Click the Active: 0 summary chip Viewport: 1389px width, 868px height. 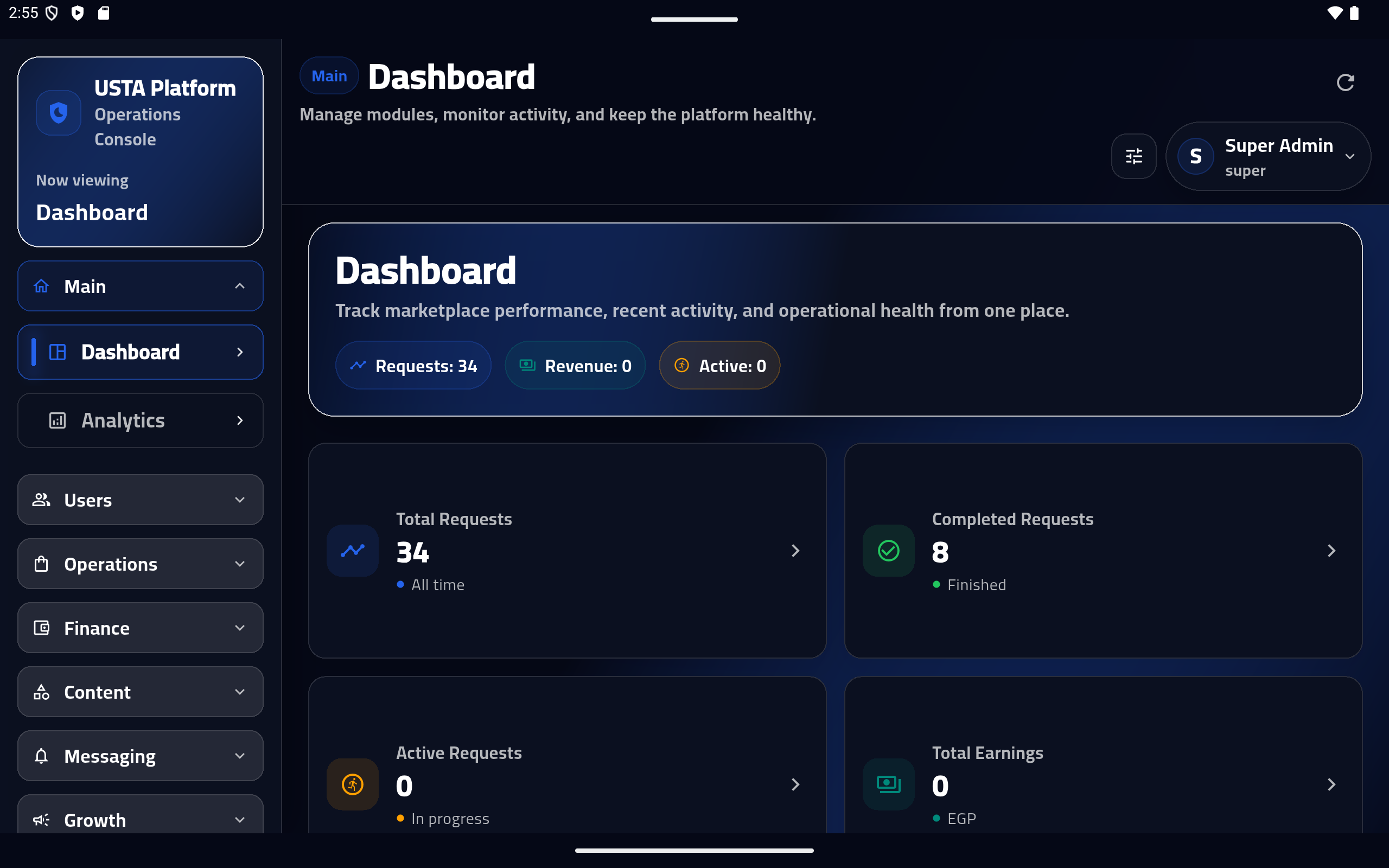(719, 366)
